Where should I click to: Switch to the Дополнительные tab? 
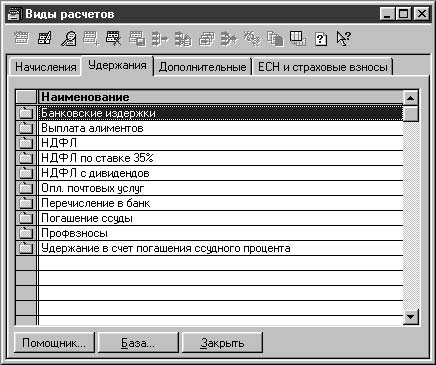(203, 67)
